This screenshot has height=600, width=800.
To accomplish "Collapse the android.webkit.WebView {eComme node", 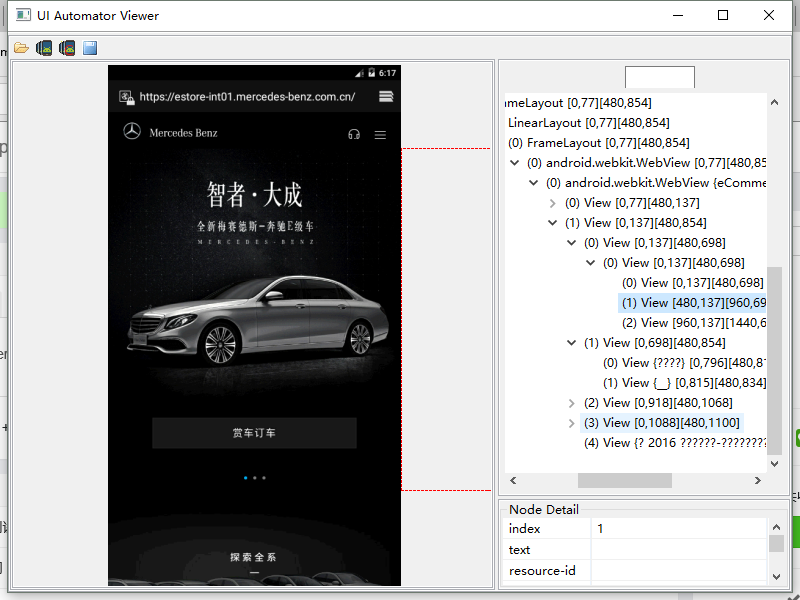I will point(533,183).
